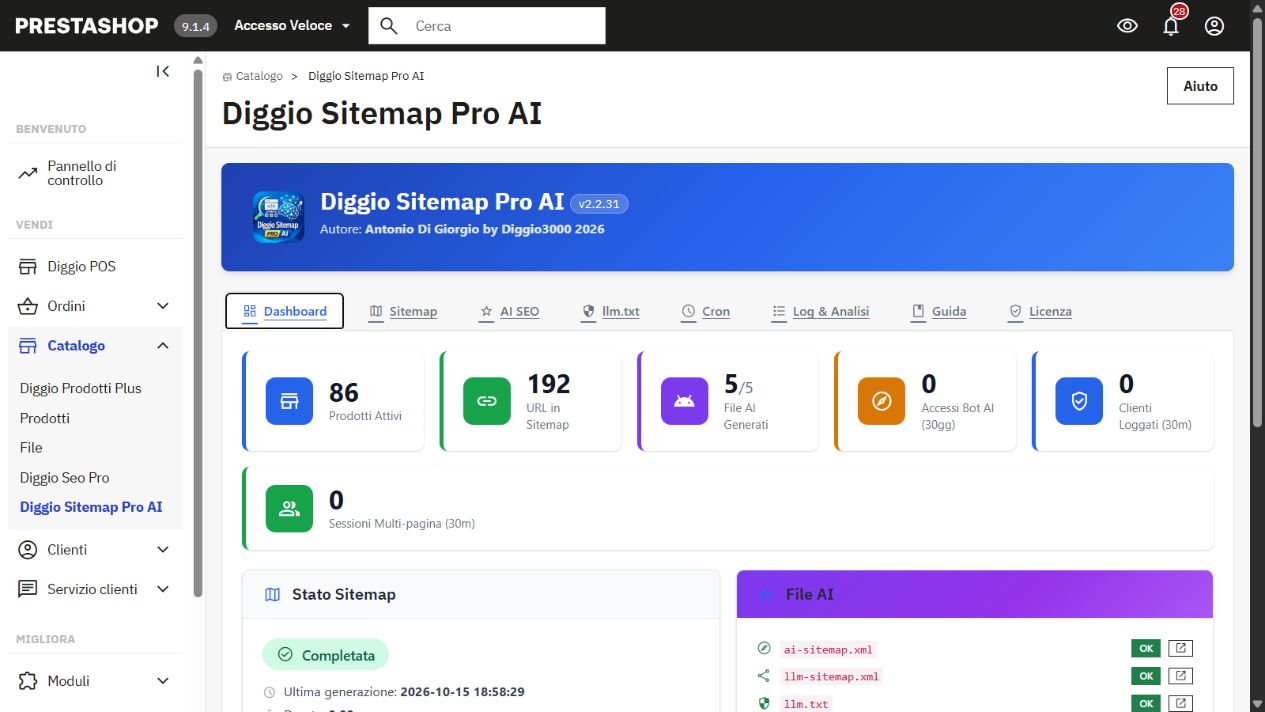Click the Servizio clienti chat icon
This screenshot has height=712, width=1265.
point(28,589)
